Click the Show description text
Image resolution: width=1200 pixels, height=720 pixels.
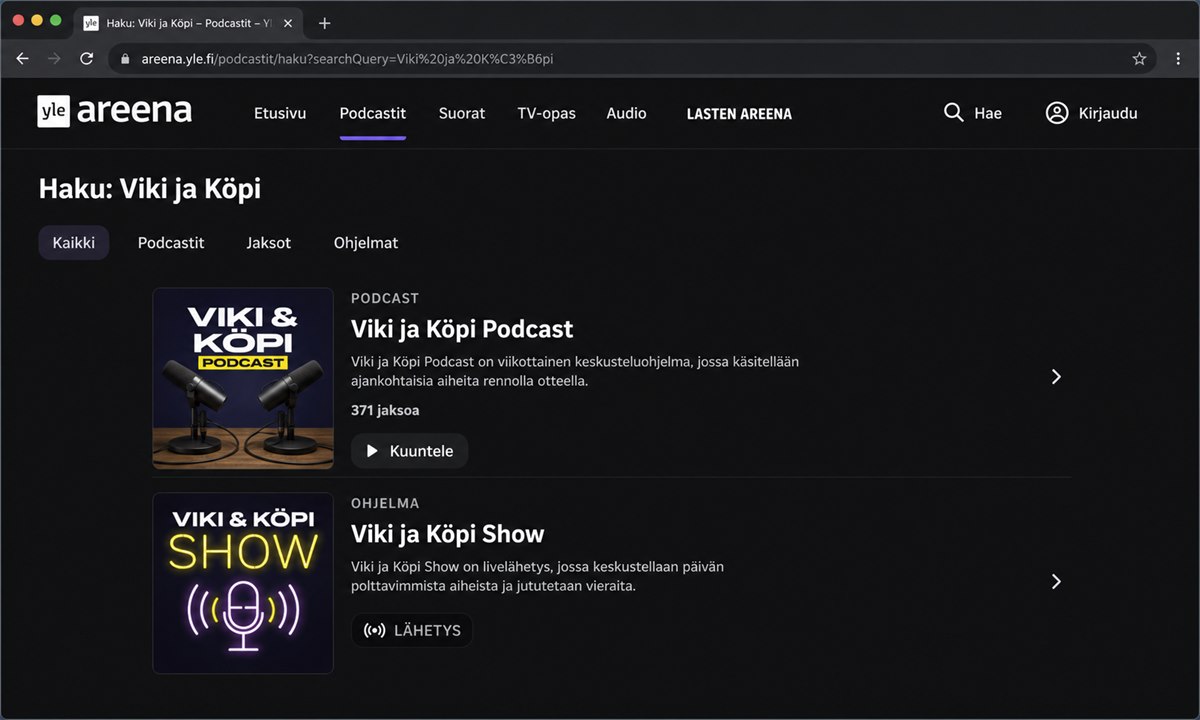tap(538, 576)
